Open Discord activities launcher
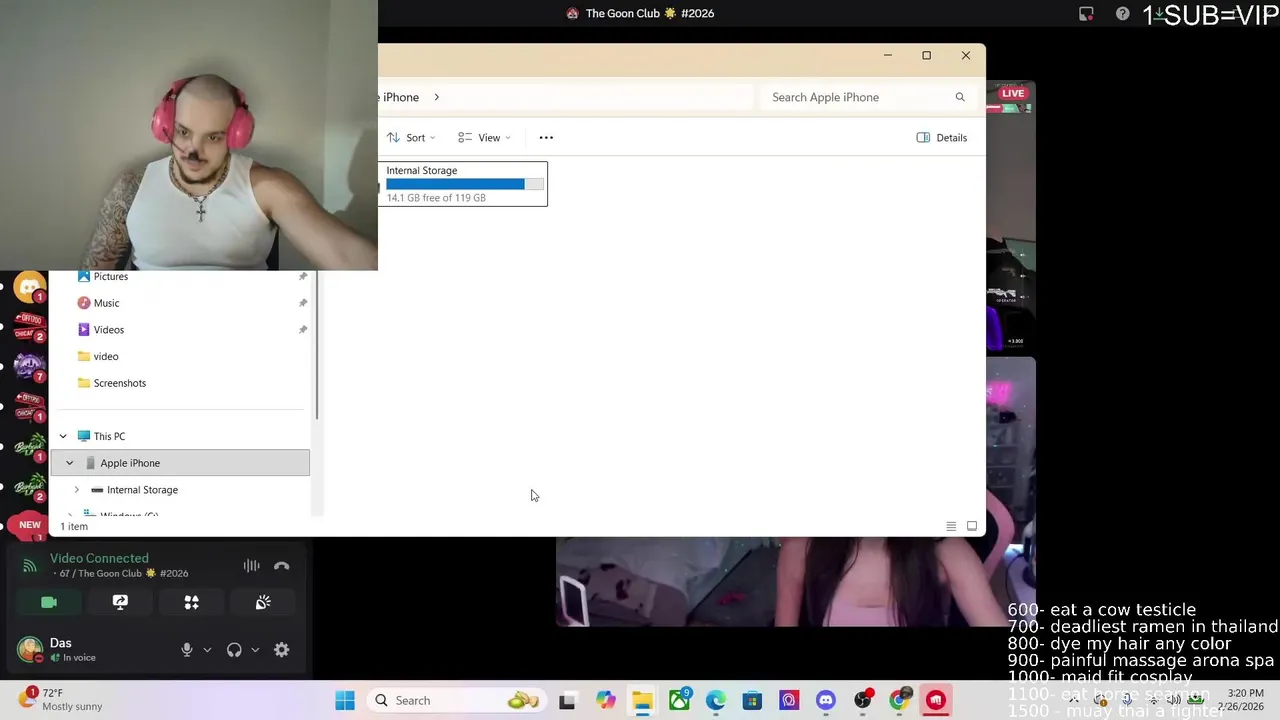1280x720 pixels. (x=191, y=602)
